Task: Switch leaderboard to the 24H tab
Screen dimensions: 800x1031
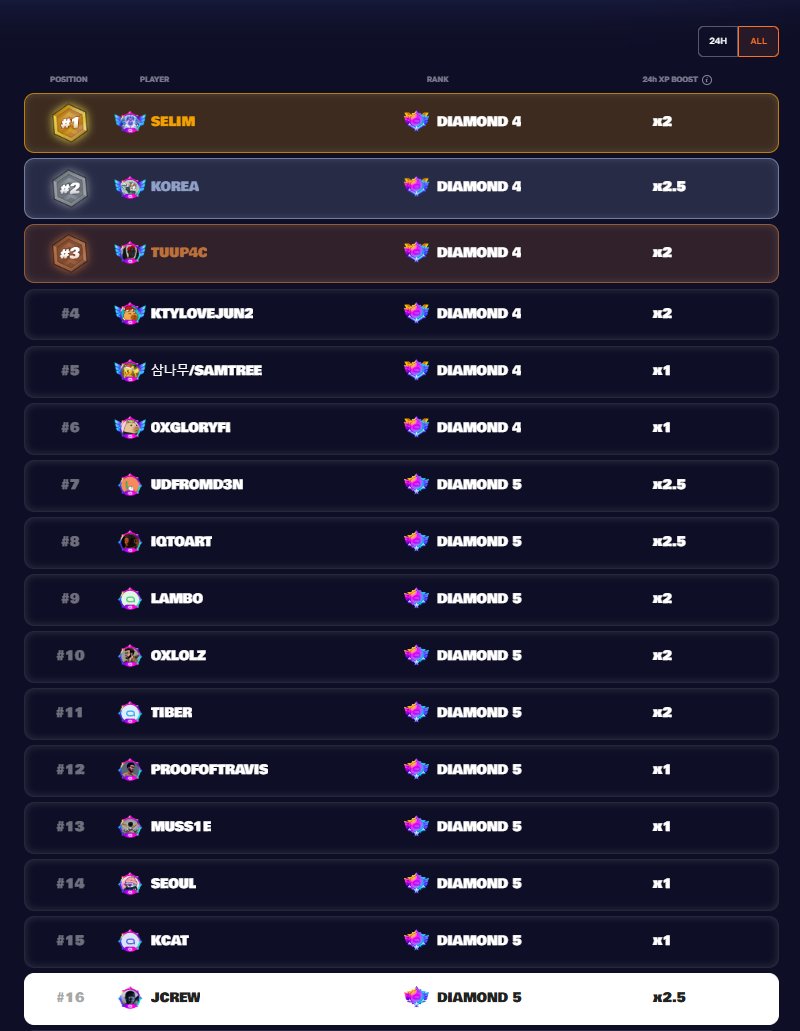Action: [x=718, y=41]
